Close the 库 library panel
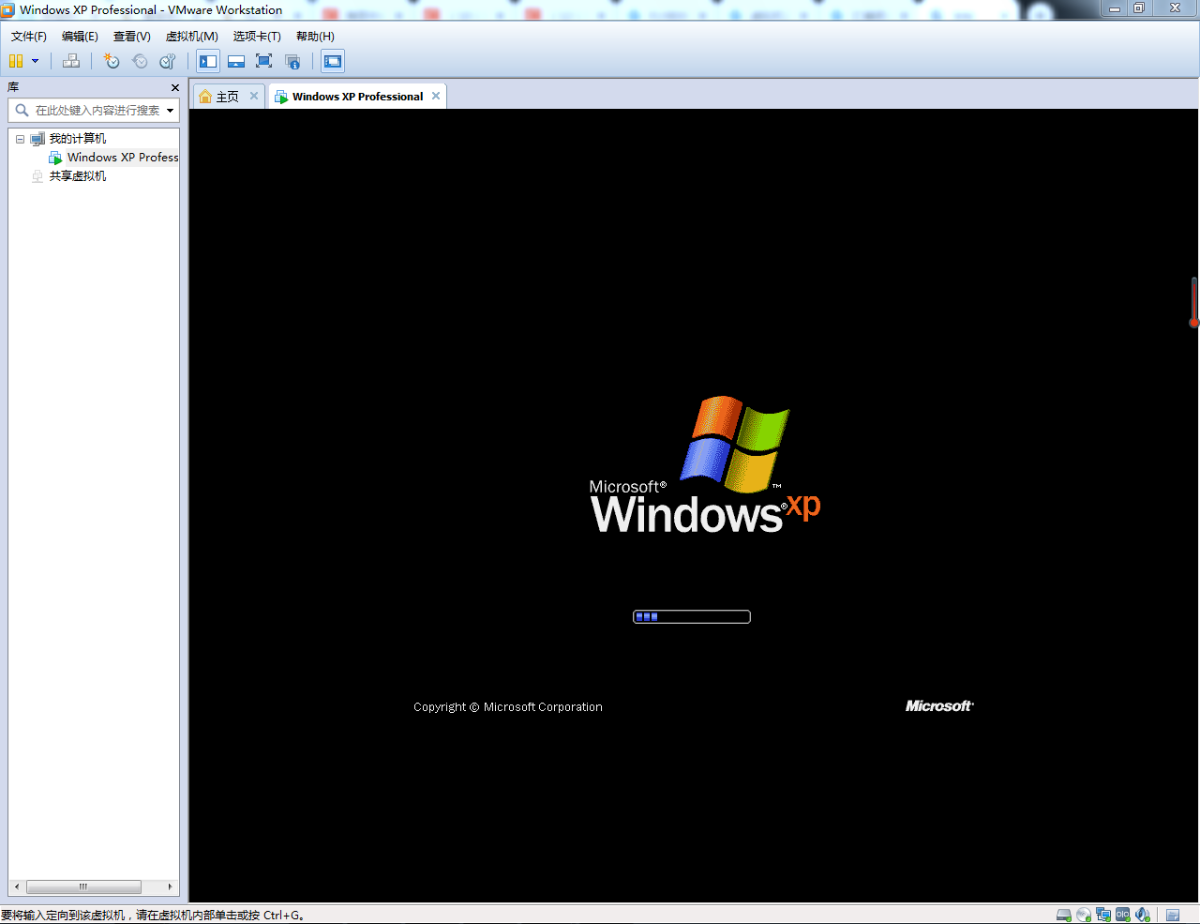This screenshot has width=1200, height=924. tap(175, 88)
